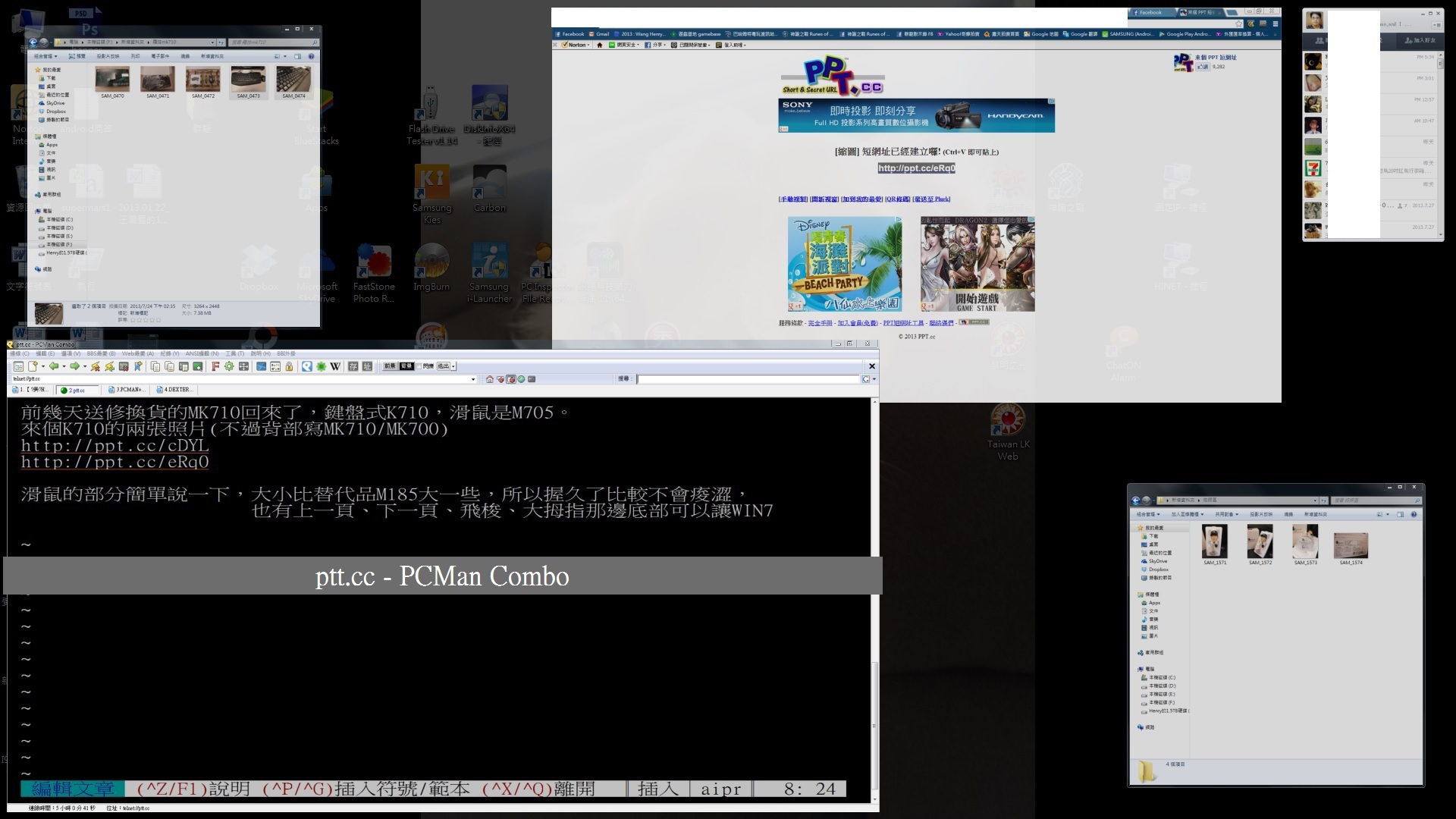The height and width of the screenshot is (819, 1456).
Task: Select the 背景 background color button in PCMan
Action: click(406, 366)
